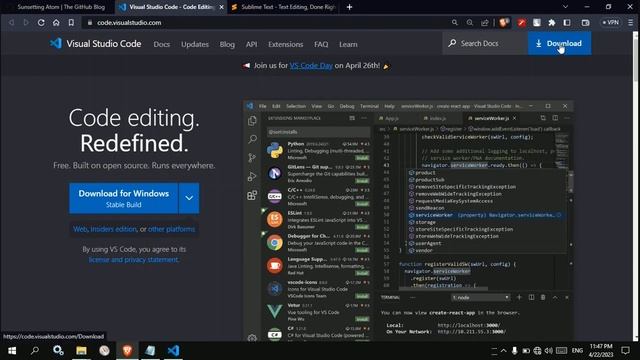Open the Windows Start menu
Image resolution: width=640 pixels, height=360 pixels.
[x=12, y=351]
